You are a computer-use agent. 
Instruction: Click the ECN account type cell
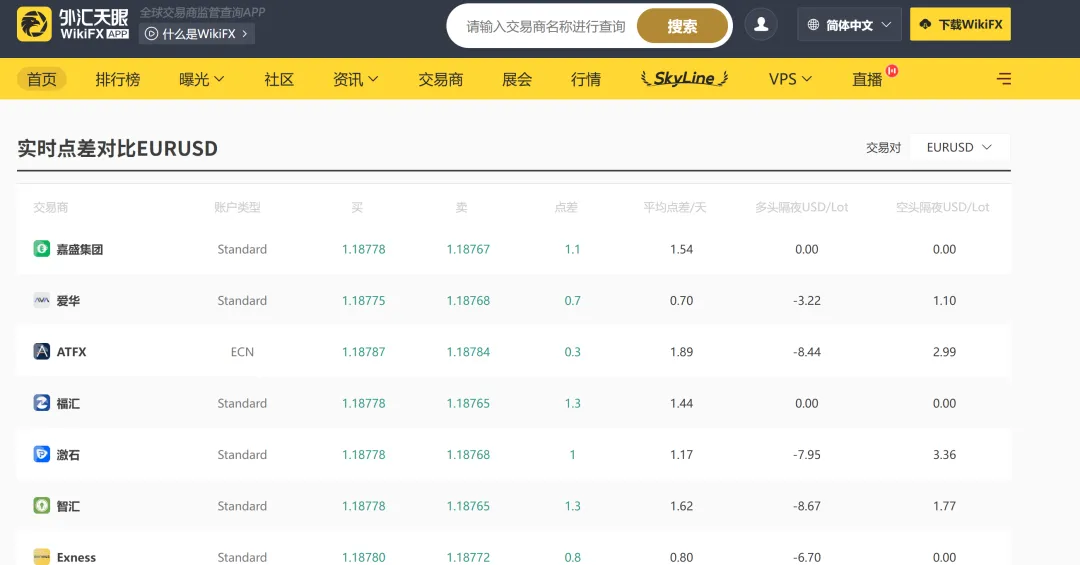click(x=242, y=351)
